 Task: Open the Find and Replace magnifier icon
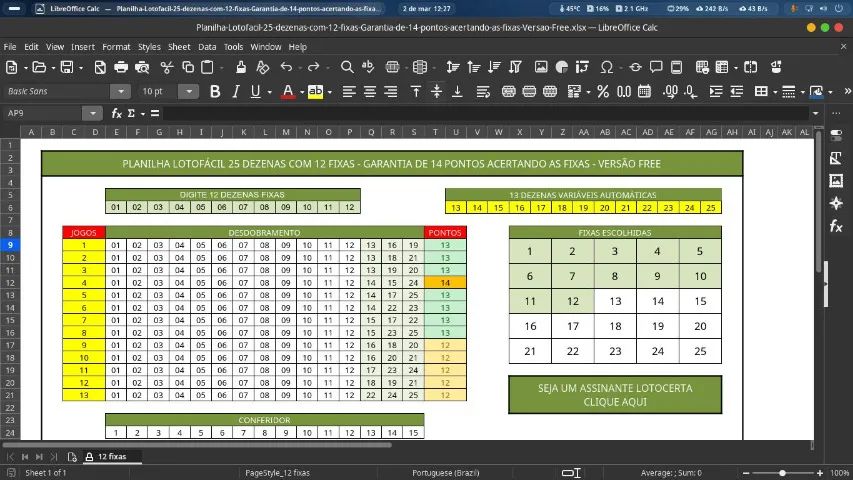click(x=347, y=67)
